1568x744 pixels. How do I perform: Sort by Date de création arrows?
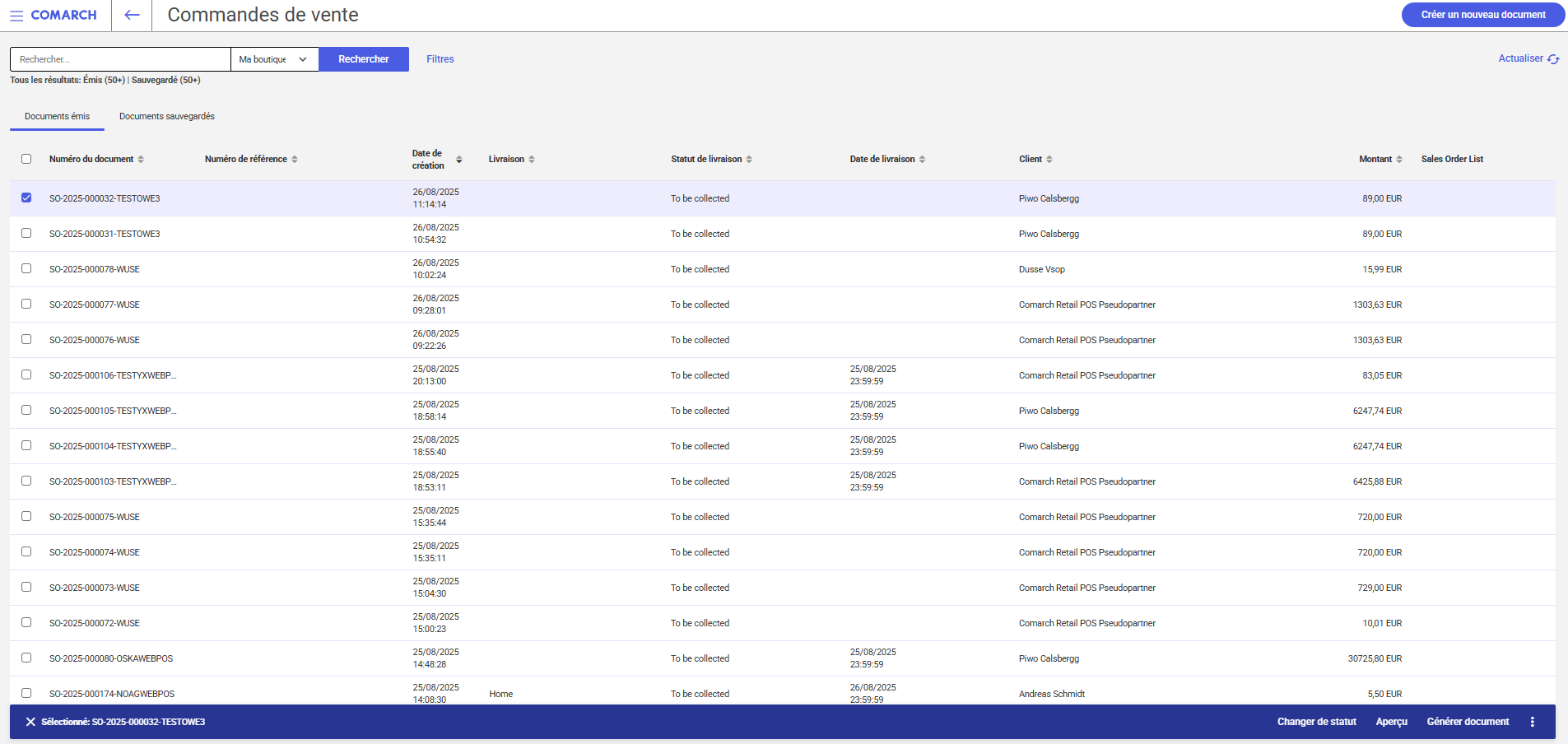tap(458, 160)
